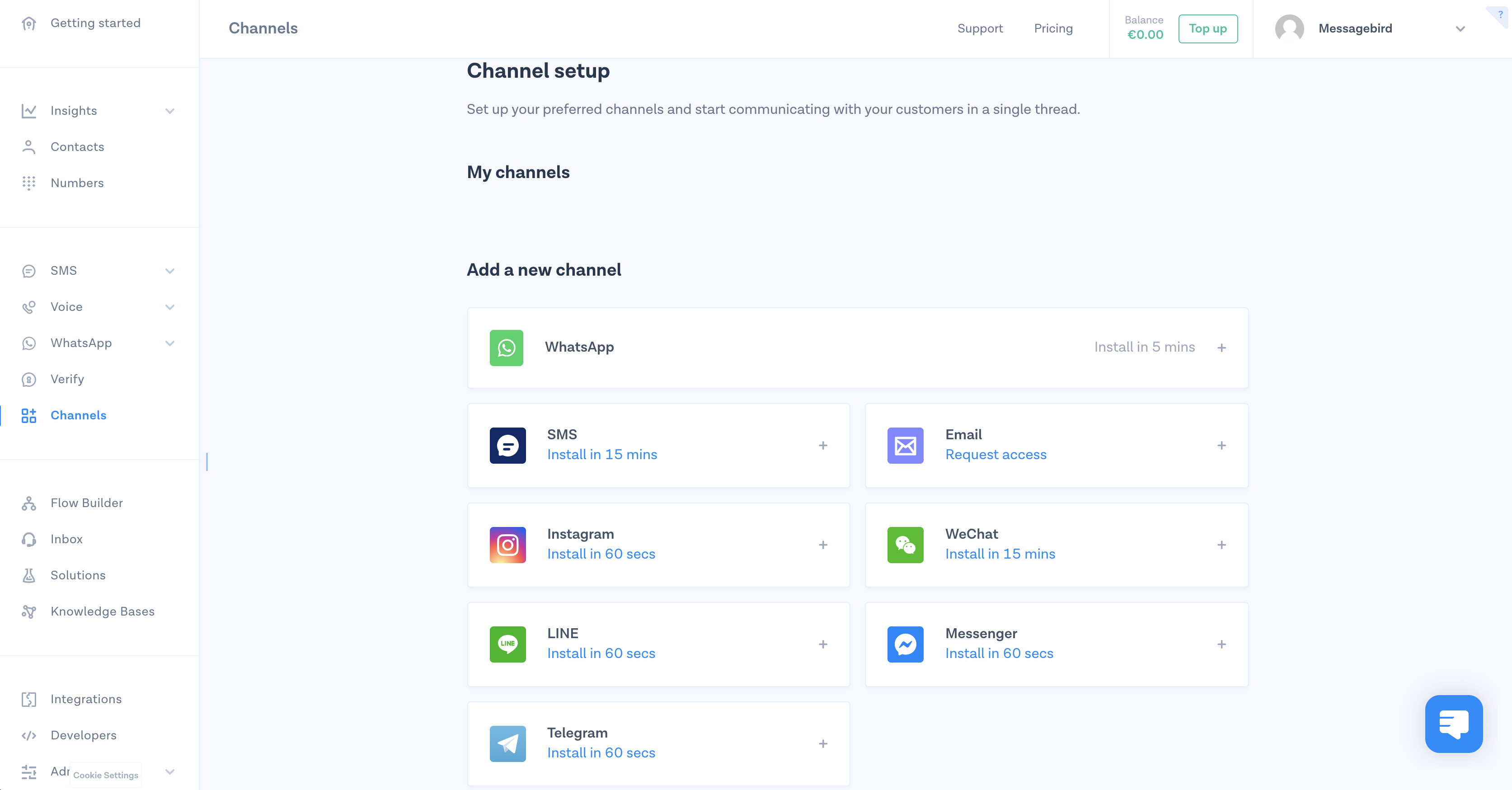Click the Numbers dial pad icon
Screen dimensions: 1512x790
(29, 183)
